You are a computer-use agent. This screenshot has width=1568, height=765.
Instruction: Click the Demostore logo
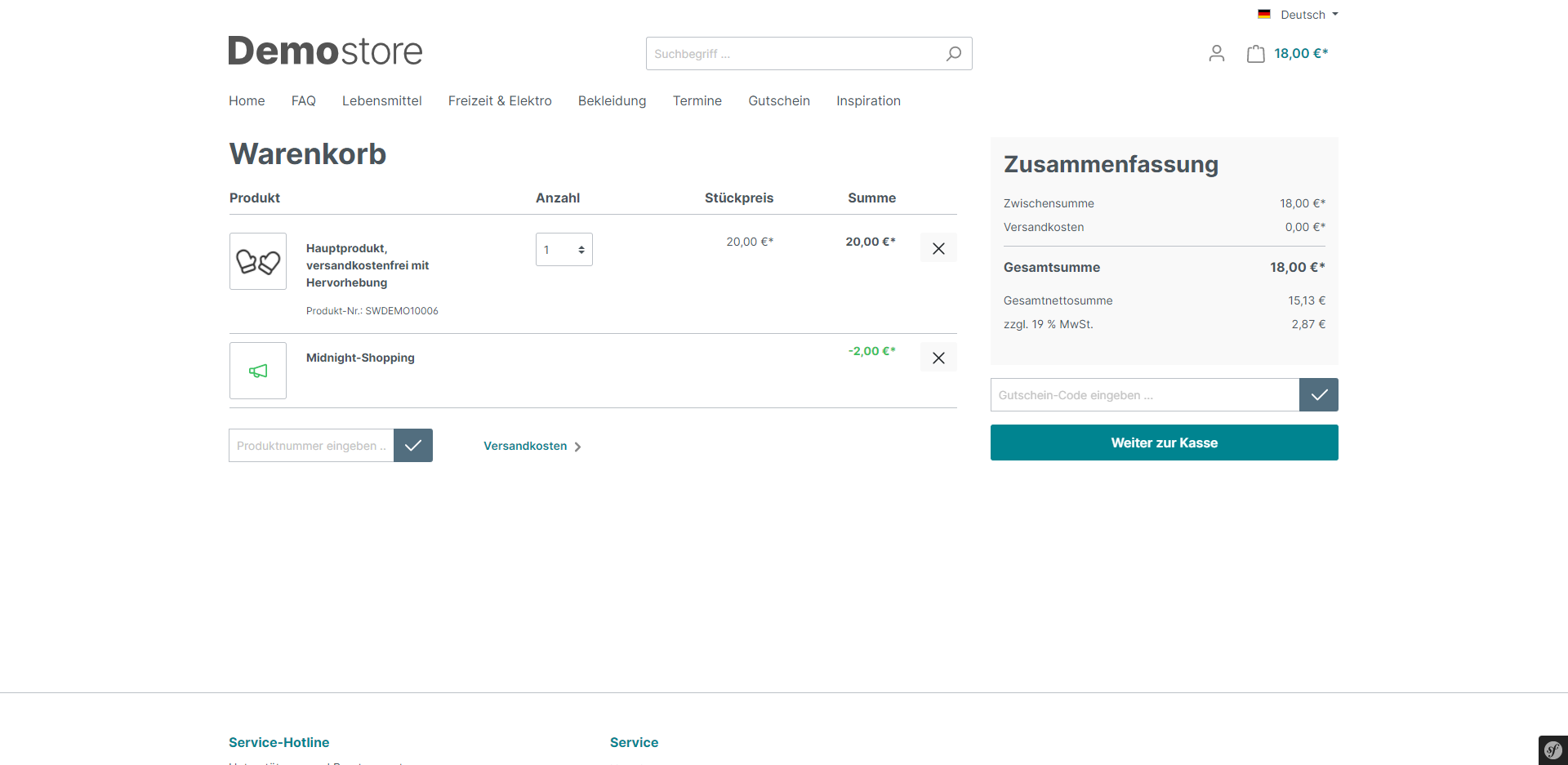(x=325, y=51)
